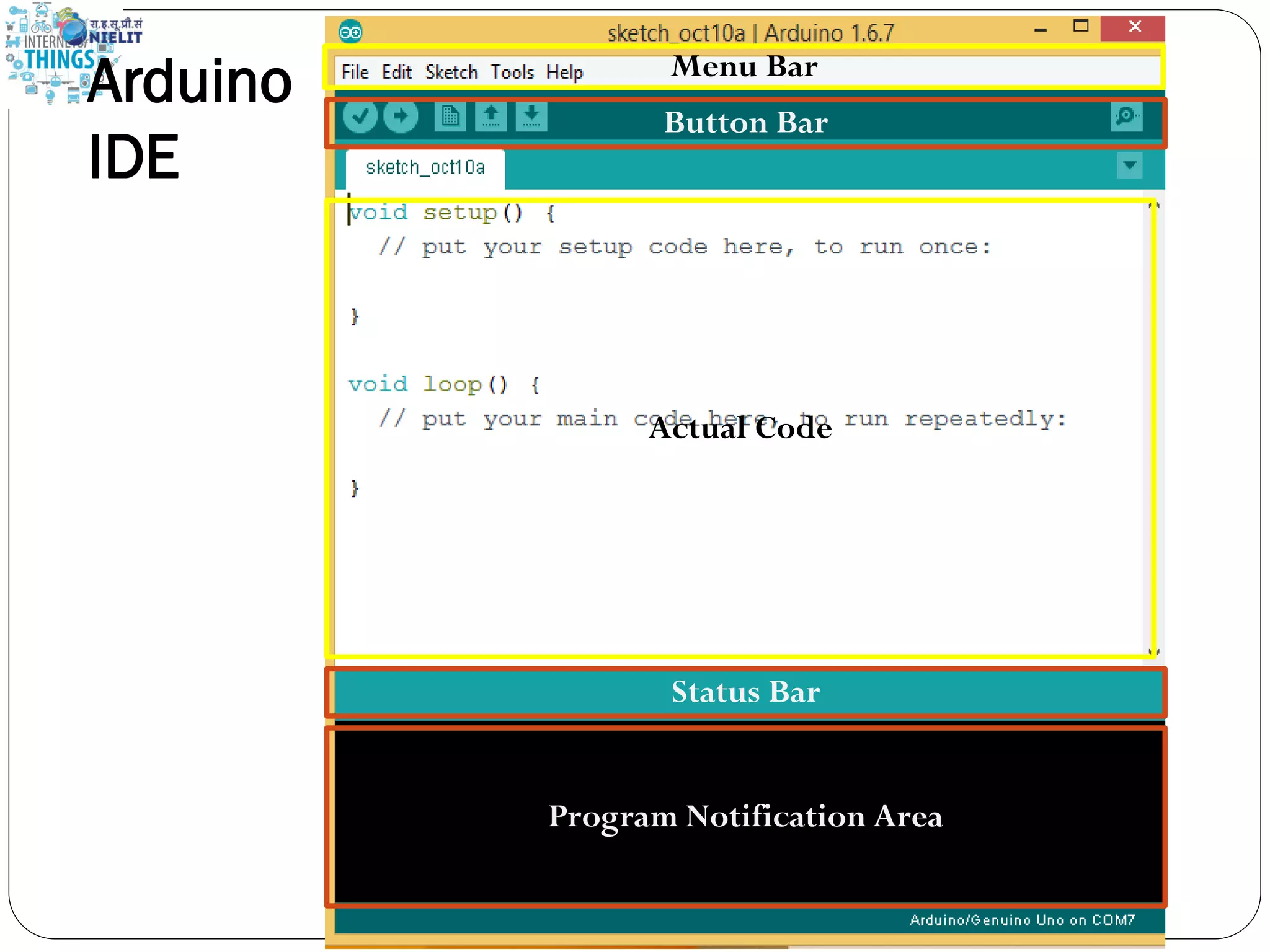Click the void loop() code line
This screenshot has width=1270, height=952.
click(443, 385)
